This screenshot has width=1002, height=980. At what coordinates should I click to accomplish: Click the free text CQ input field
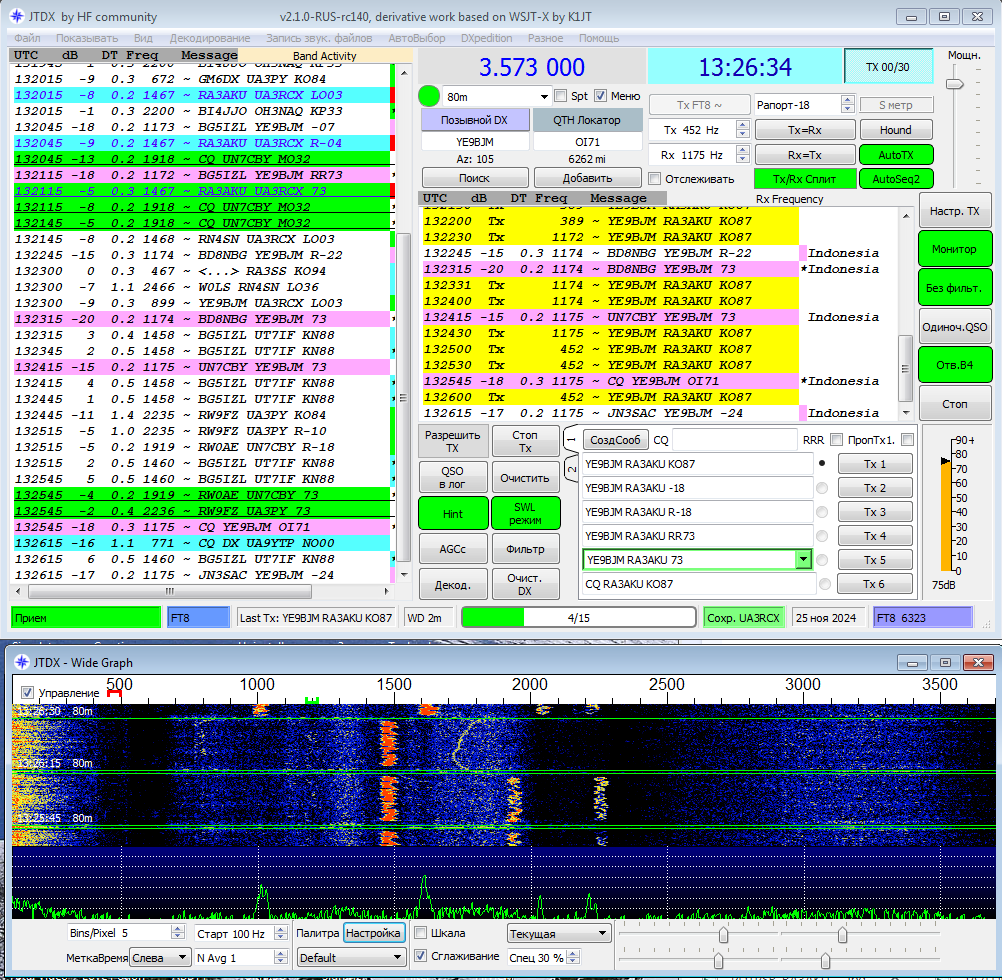tap(733, 440)
